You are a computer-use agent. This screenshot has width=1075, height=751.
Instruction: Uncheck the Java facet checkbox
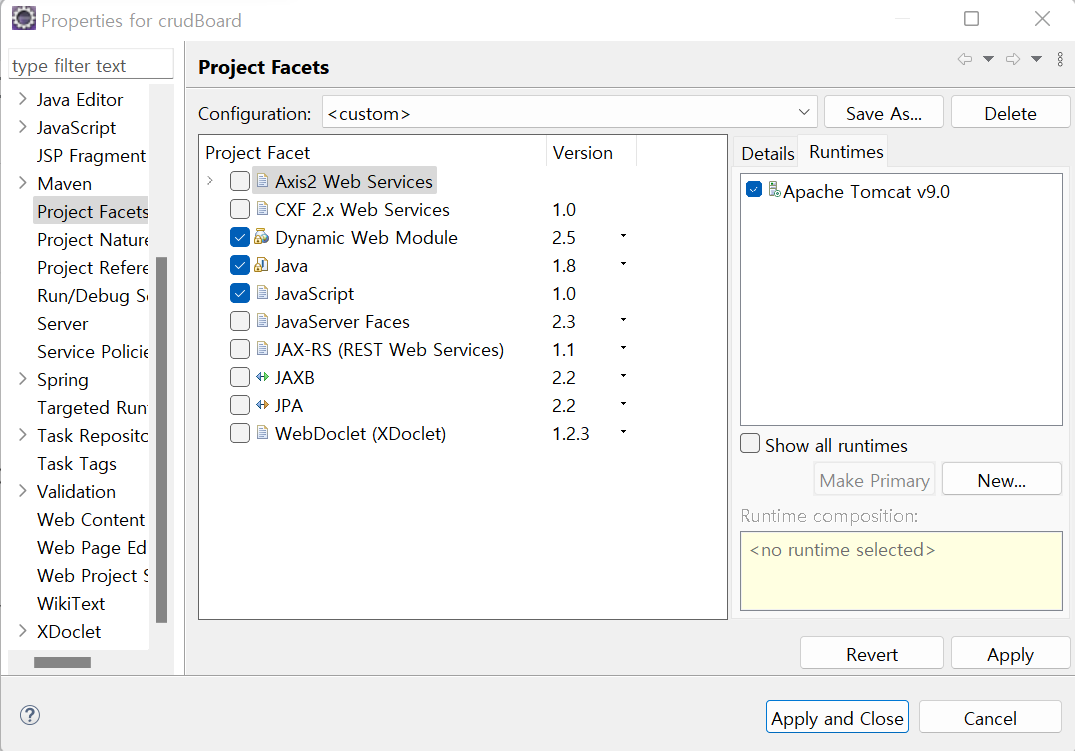coord(240,265)
